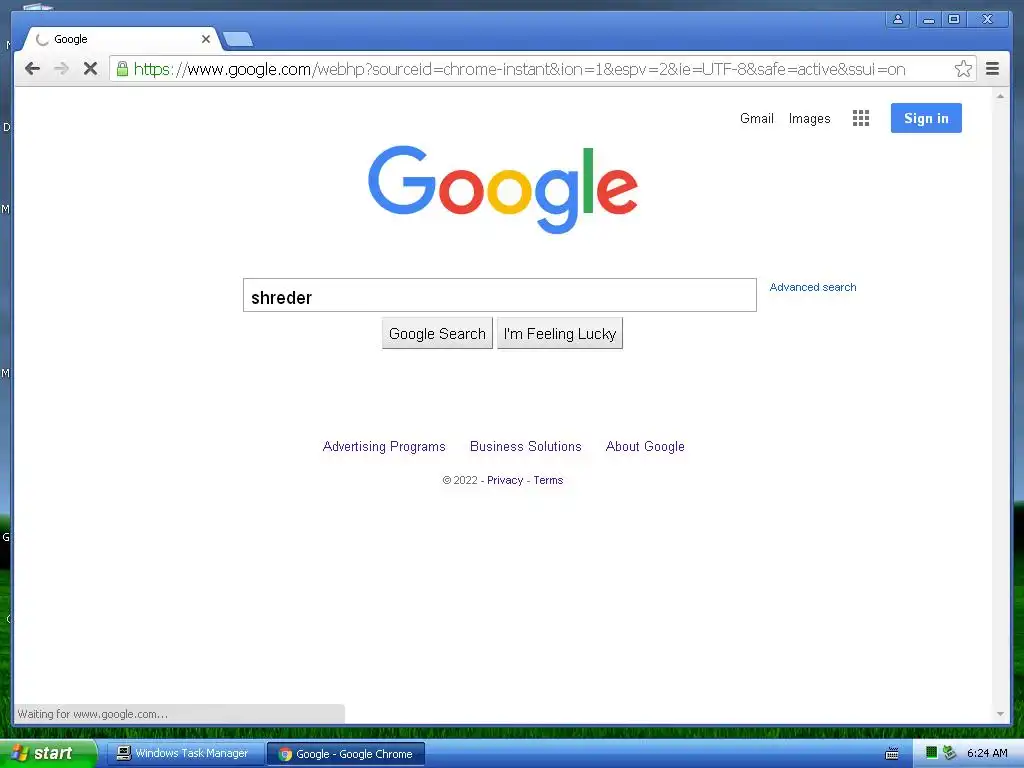This screenshot has height=768, width=1024.
Task: Click the green padlock security icon
Action: pyautogui.click(x=122, y=69)
